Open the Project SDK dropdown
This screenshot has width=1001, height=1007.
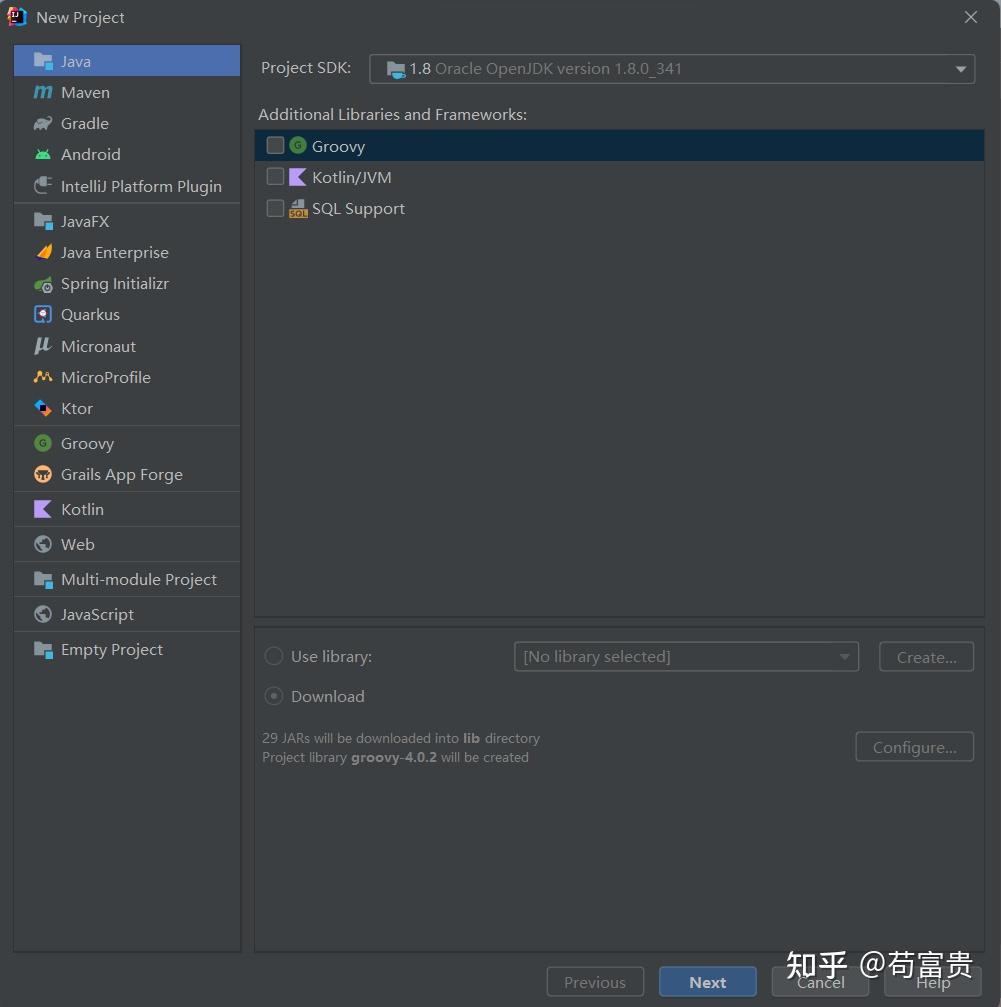click(671, 69)
